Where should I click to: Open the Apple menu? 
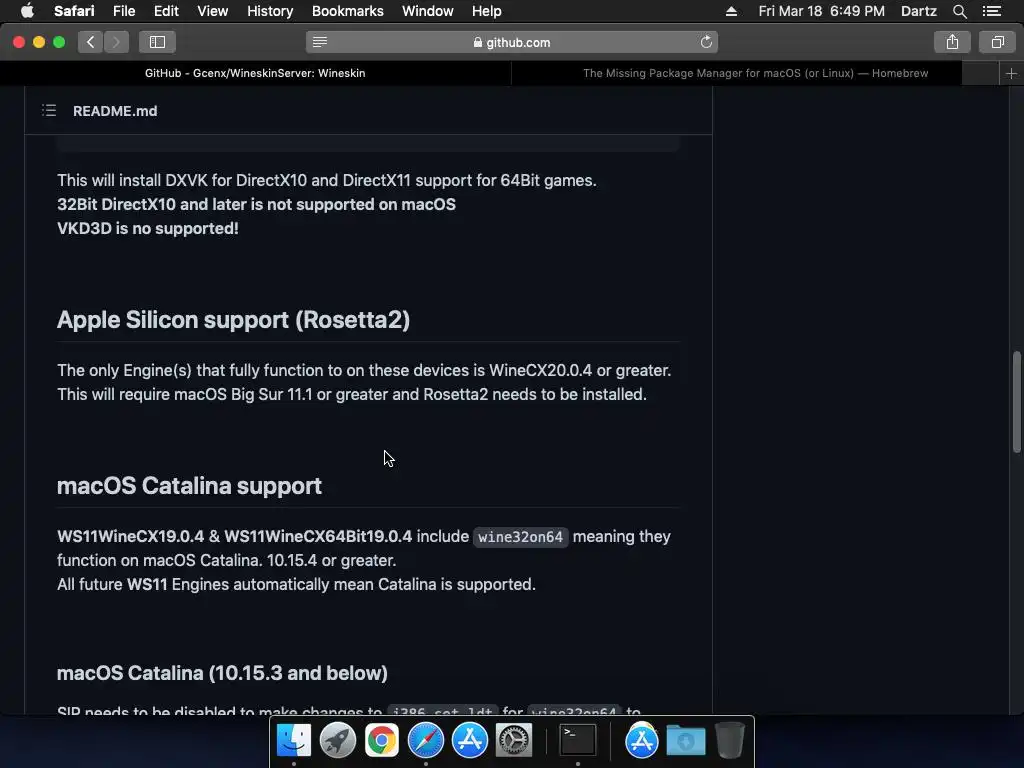(x=27, y=11)
